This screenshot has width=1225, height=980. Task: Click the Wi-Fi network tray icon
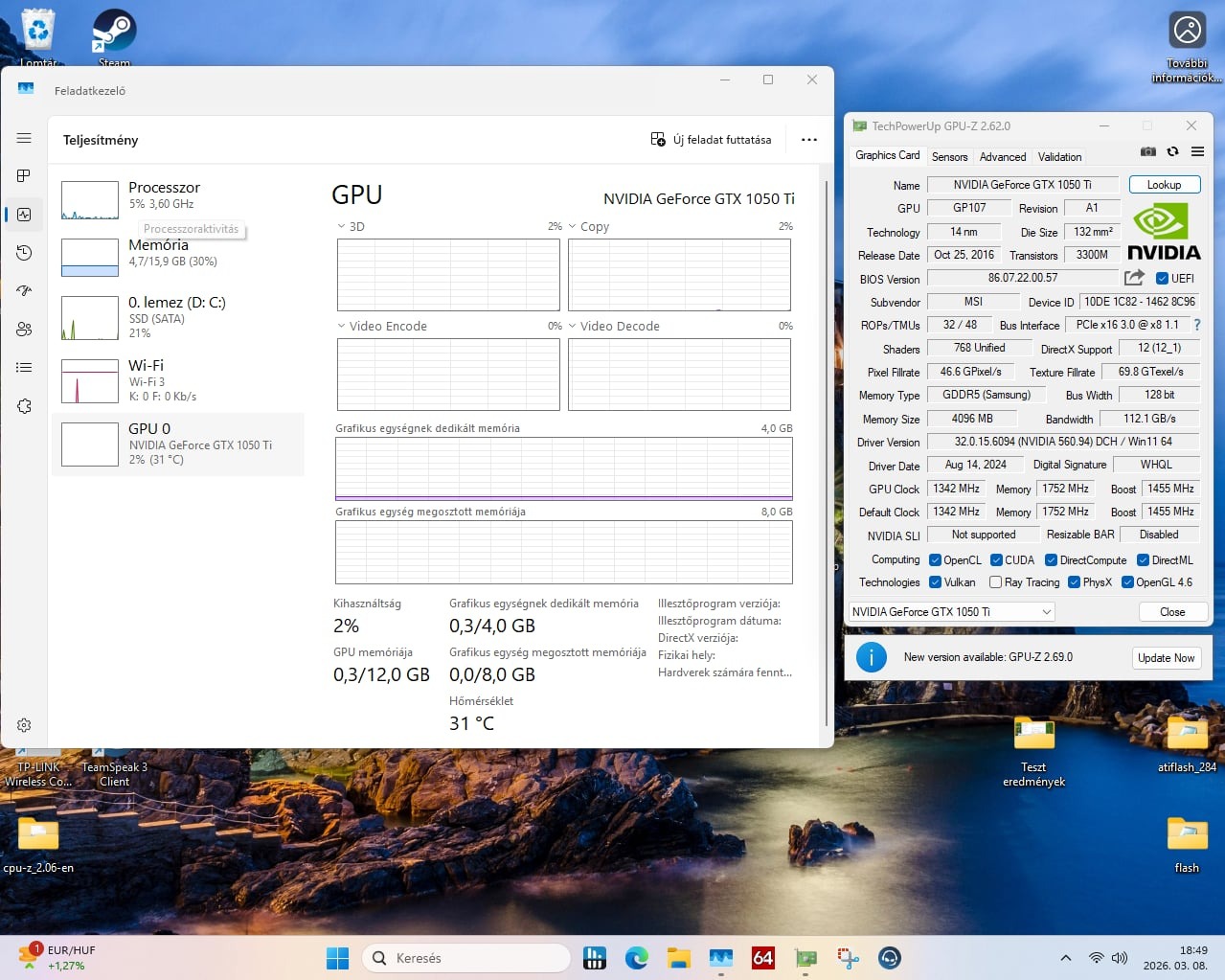(x=1097, y=958)
